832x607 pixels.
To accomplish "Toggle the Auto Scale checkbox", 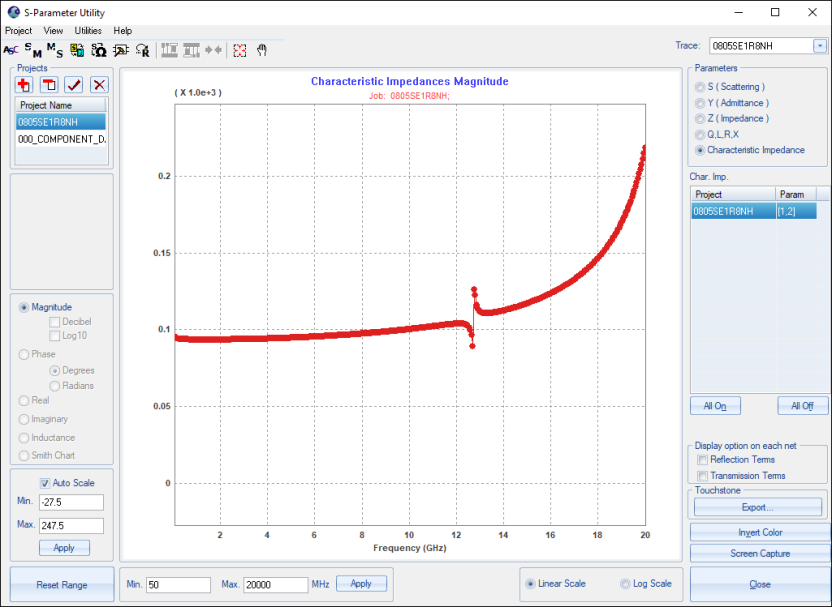I will (x=45, y=483).
